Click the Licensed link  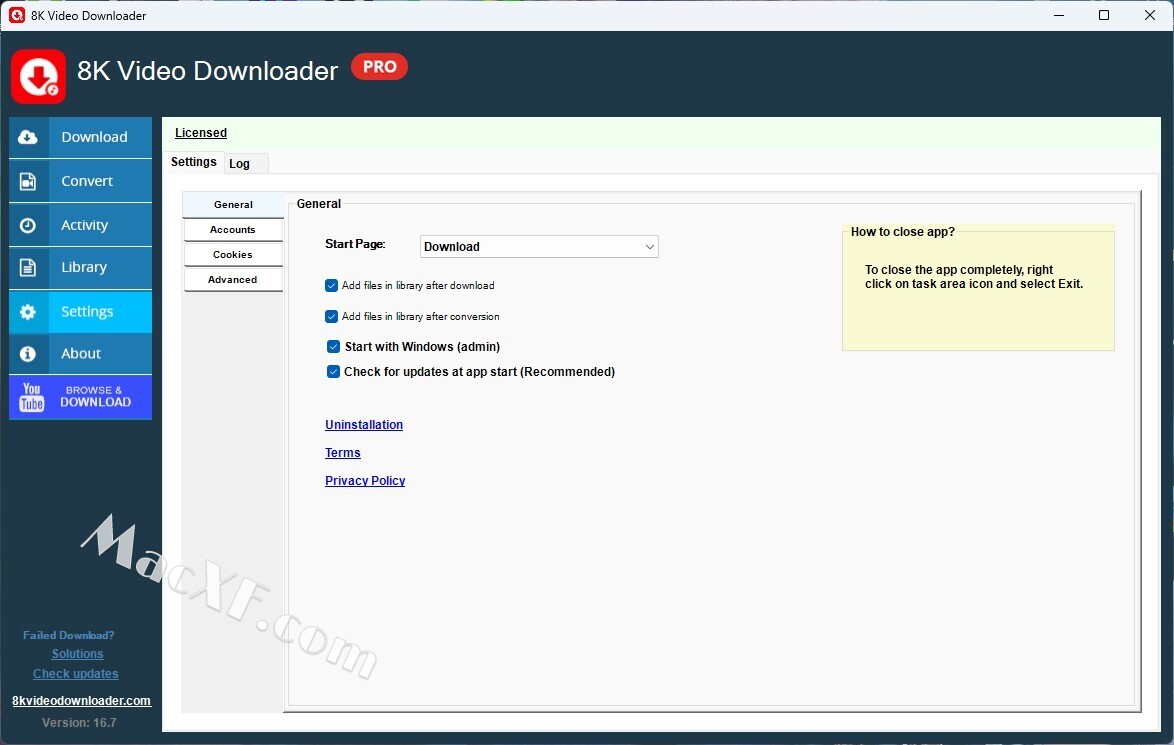coord(201,133)
